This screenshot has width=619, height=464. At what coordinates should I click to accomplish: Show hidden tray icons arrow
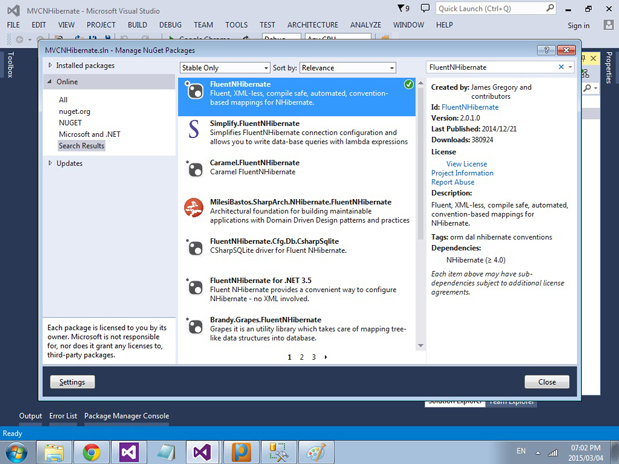(x=538, y=453)
